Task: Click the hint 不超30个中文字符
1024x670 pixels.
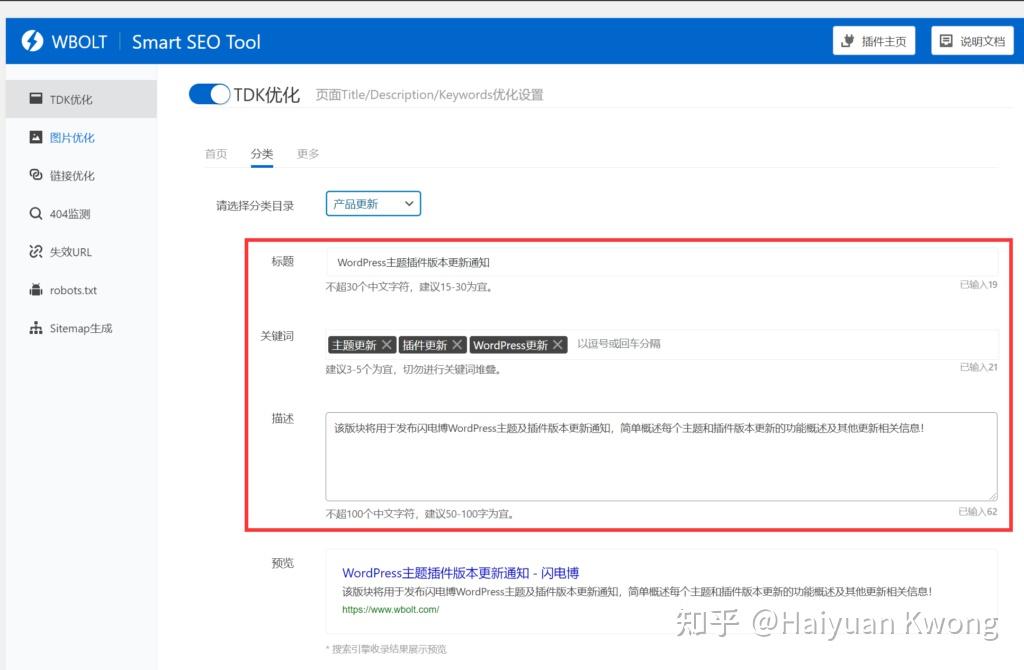Action: point(368,287)
